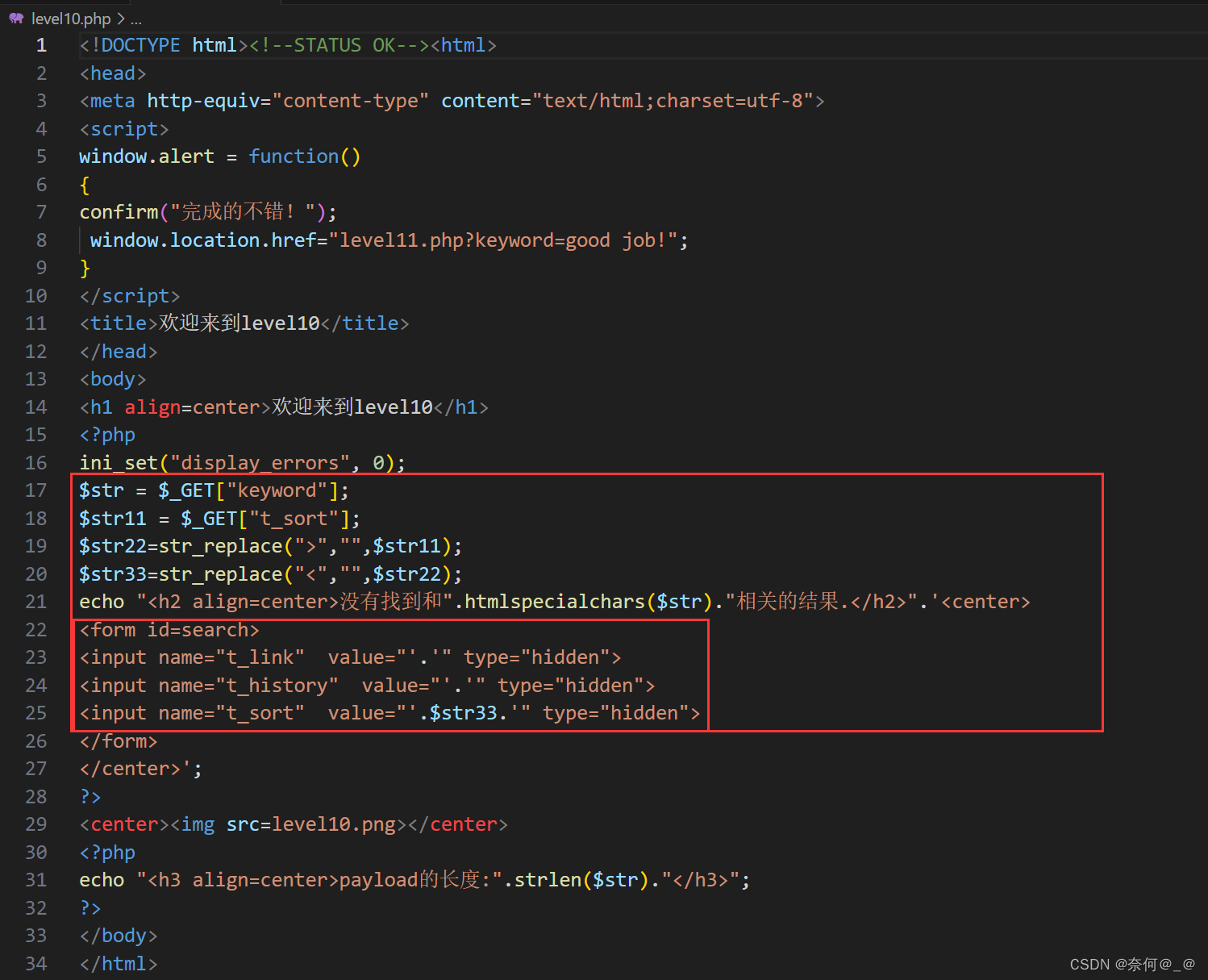1208x980 pixels.
Task: Click the closing html tag on line 34
Action: (119, 964)
